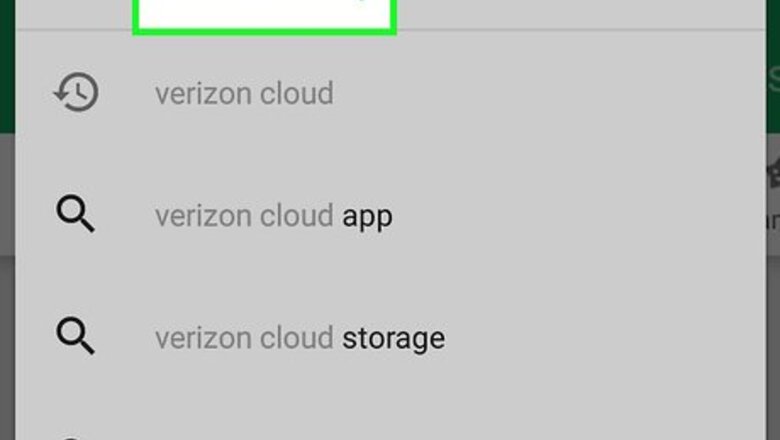780x440 pixels.
Task: Tap blank area right of recent "verizon cloud" entry
Action: point(550,94)
